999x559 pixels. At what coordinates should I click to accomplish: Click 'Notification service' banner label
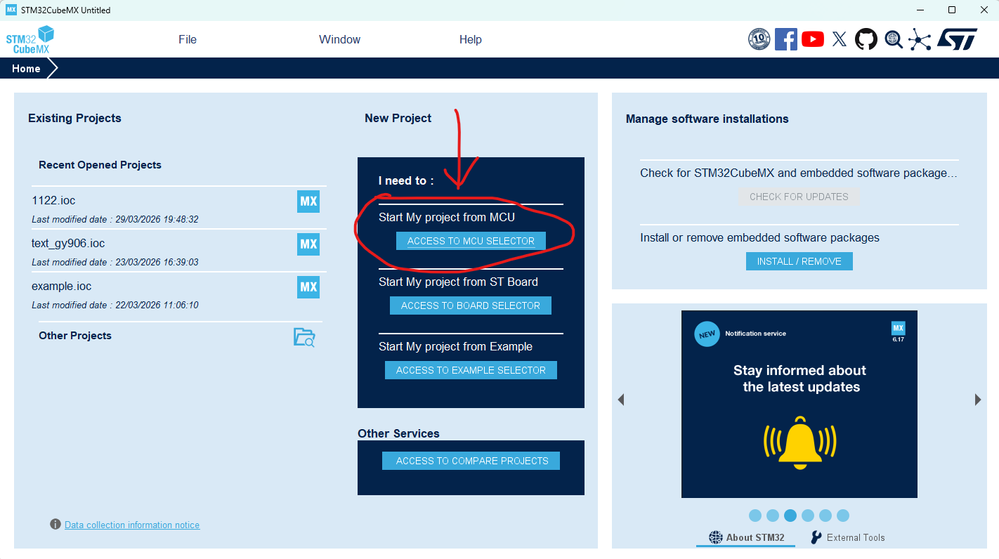pyautogui.click(x=756, y=333)
